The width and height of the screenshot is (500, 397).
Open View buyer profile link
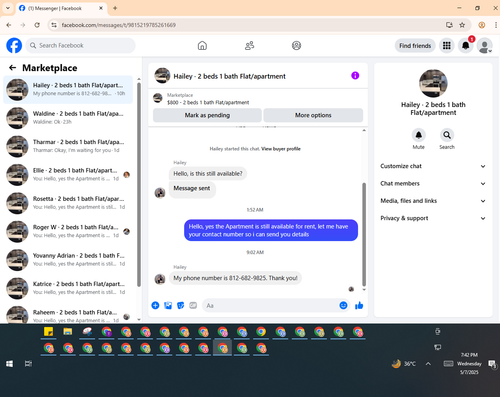pyautogui.click(x=281, y=149)
